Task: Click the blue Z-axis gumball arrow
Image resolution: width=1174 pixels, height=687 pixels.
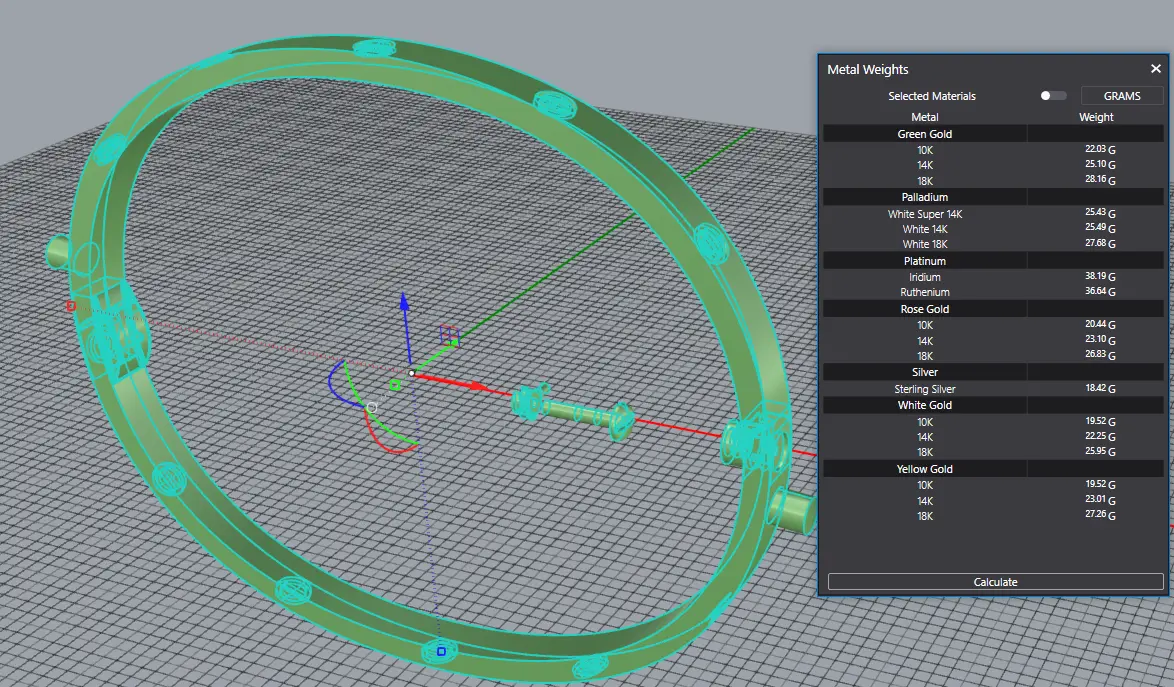Action: tap(403, 304)
